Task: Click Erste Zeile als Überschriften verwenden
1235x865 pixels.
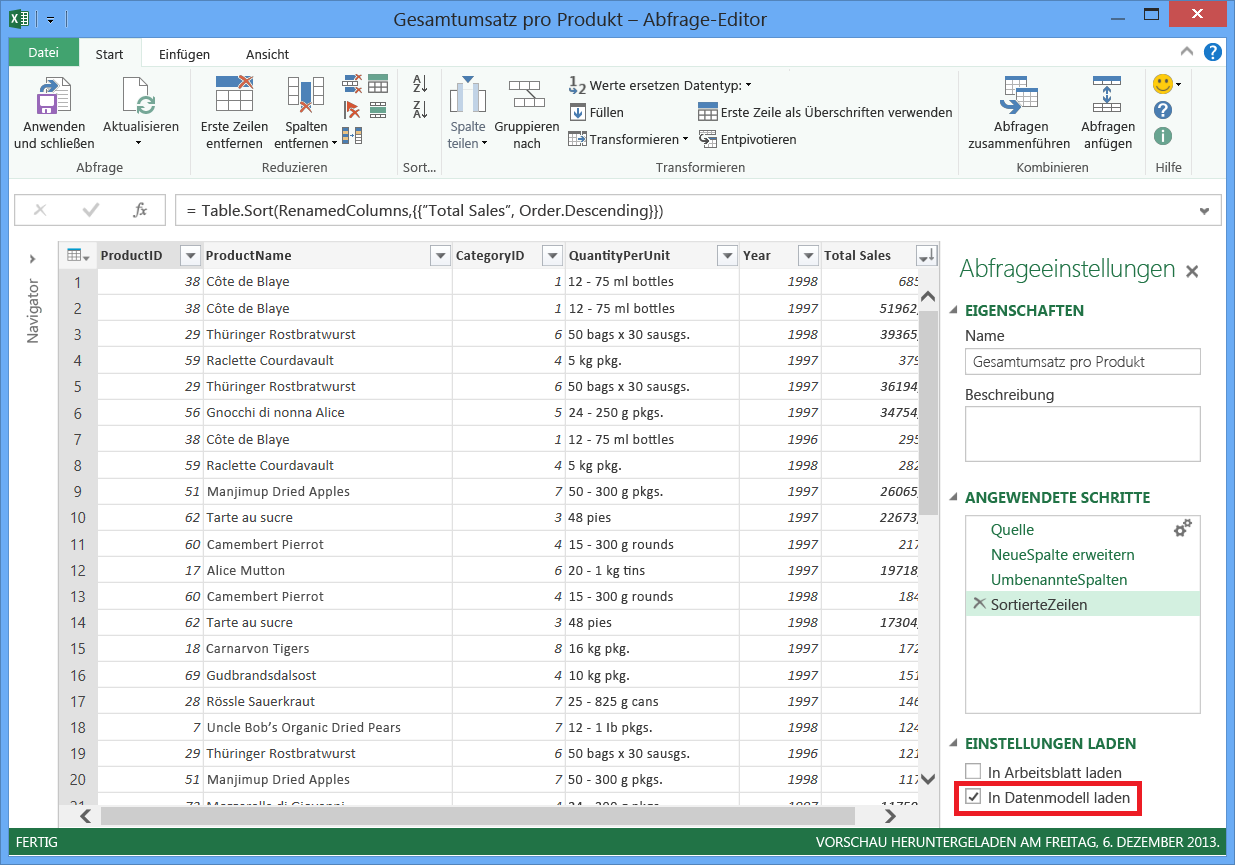Action: tap(825, 113)
